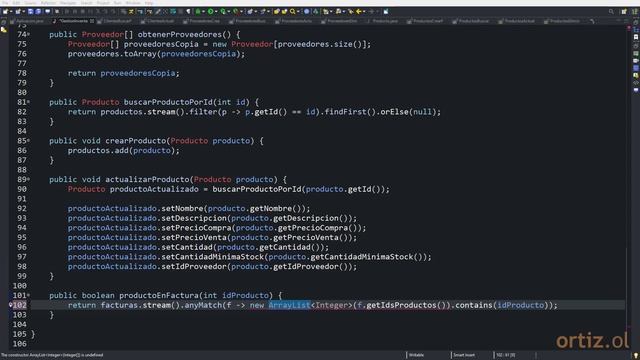Open the Debug configurations dropdown arrow
Screen dimensions: 640x360
click(203, 11)
